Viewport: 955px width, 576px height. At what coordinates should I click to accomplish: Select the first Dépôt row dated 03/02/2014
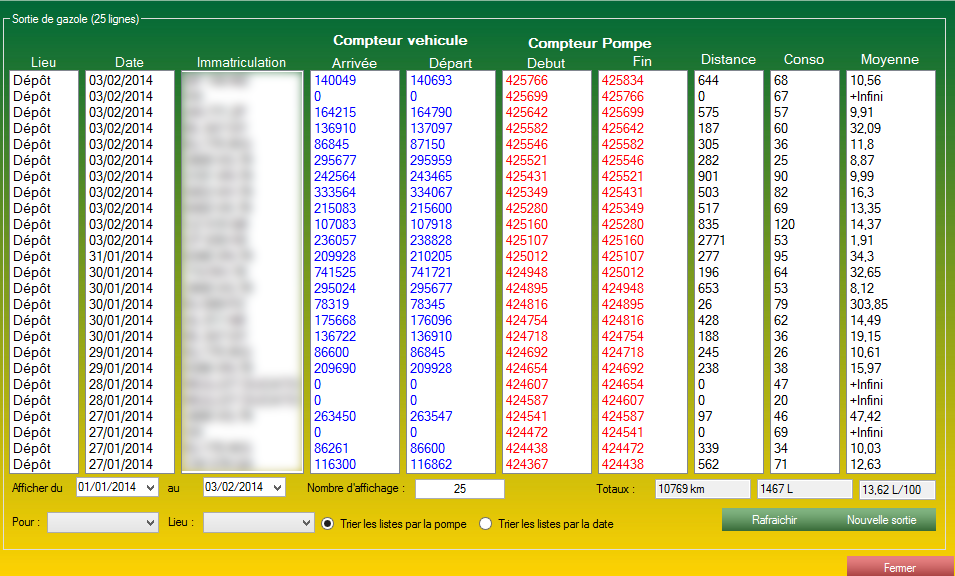(43, 80)
